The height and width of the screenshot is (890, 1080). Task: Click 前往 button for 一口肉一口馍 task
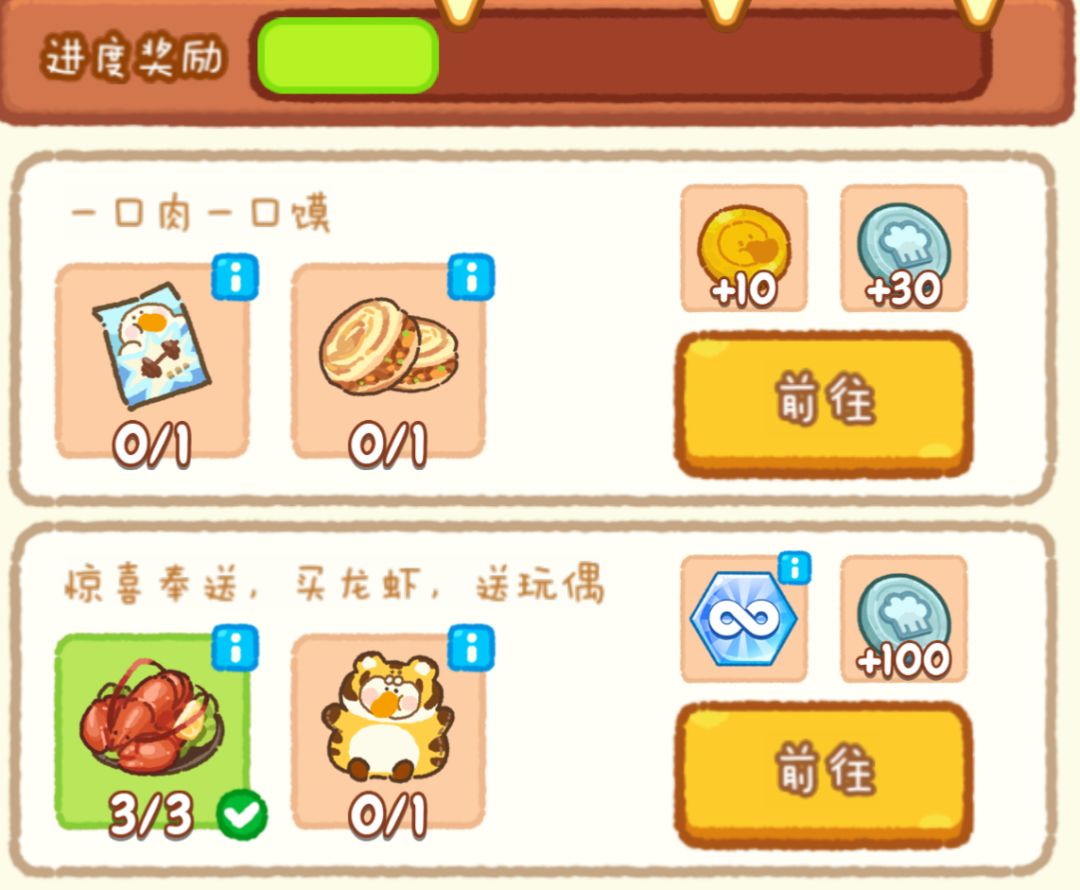[x=824, y=404]
